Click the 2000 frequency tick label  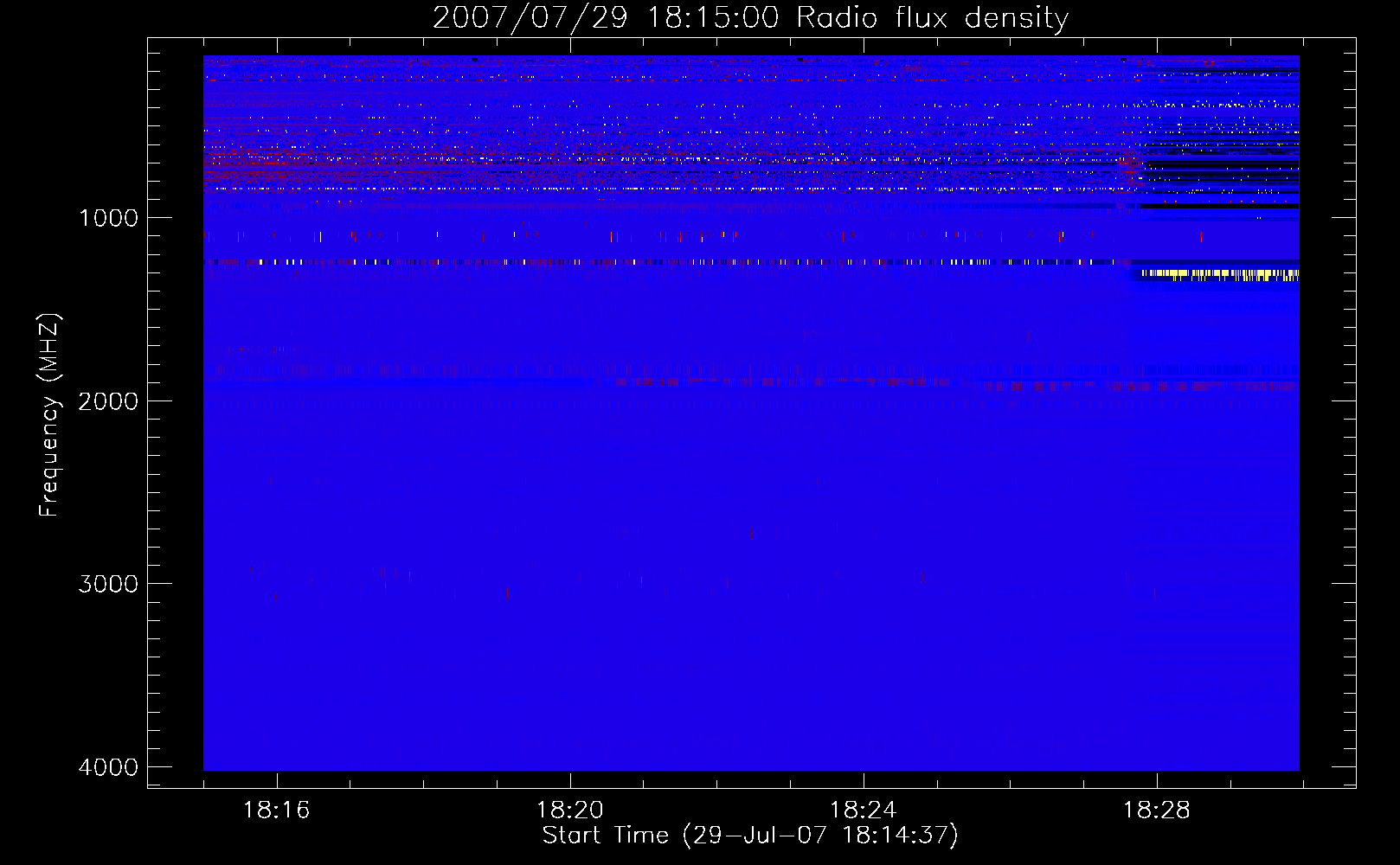tap(108, 400)
